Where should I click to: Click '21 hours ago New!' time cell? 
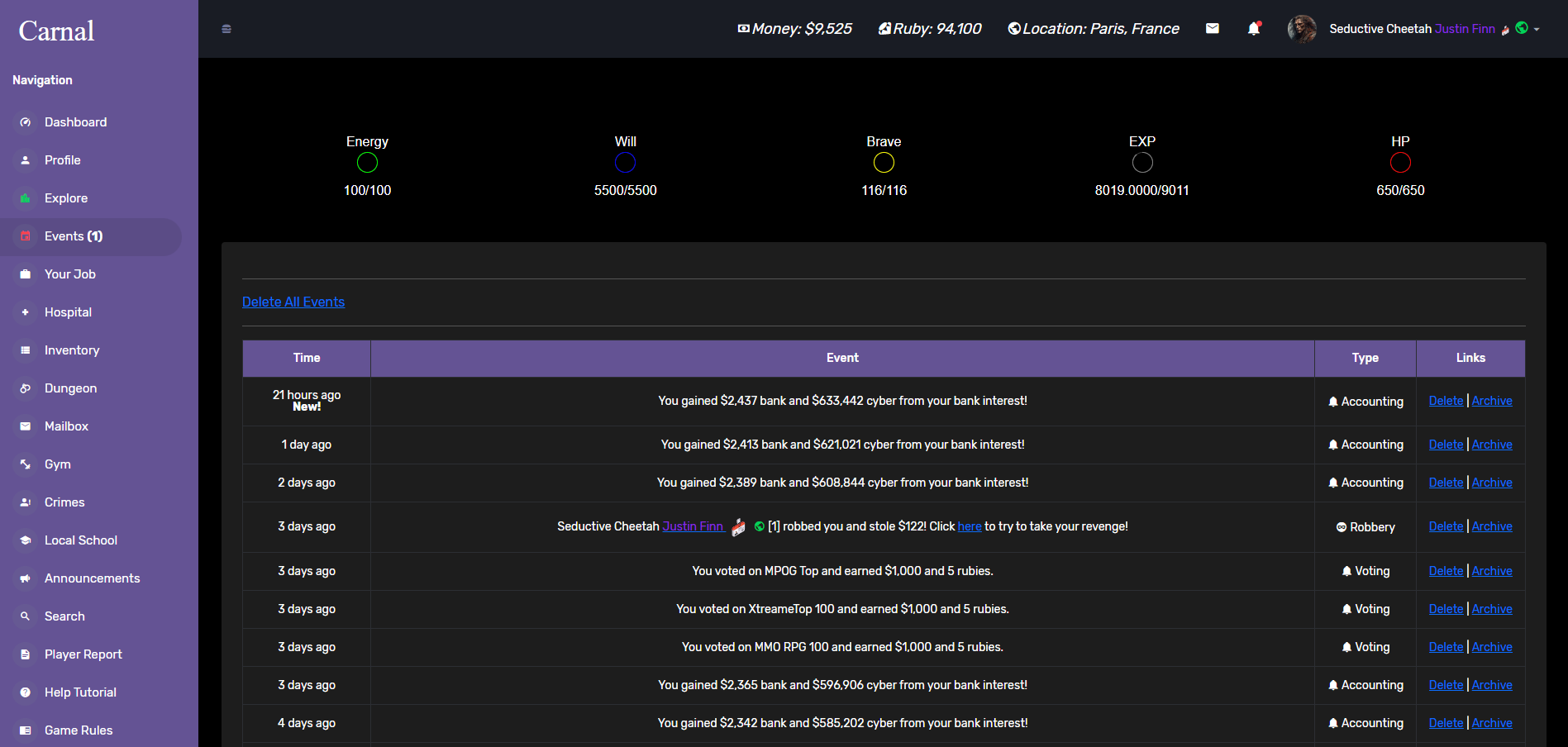click(307, 401)
